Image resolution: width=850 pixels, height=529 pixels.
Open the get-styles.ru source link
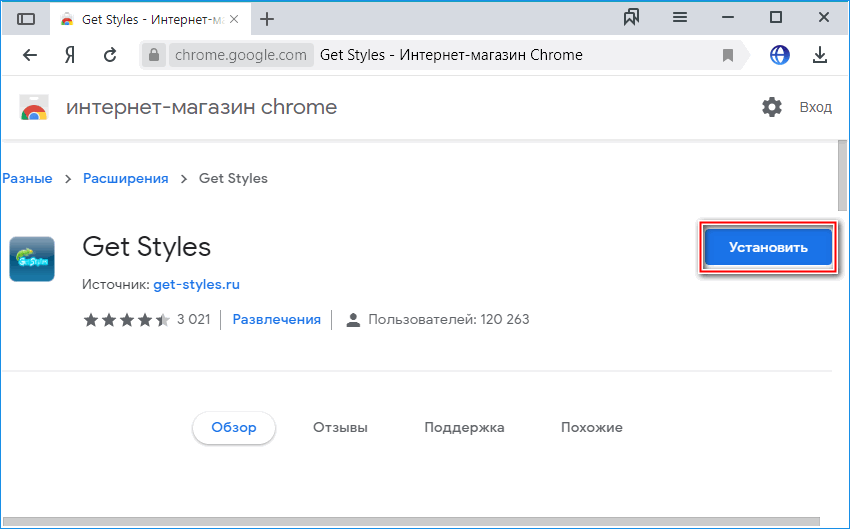click(x=196, y=284)
